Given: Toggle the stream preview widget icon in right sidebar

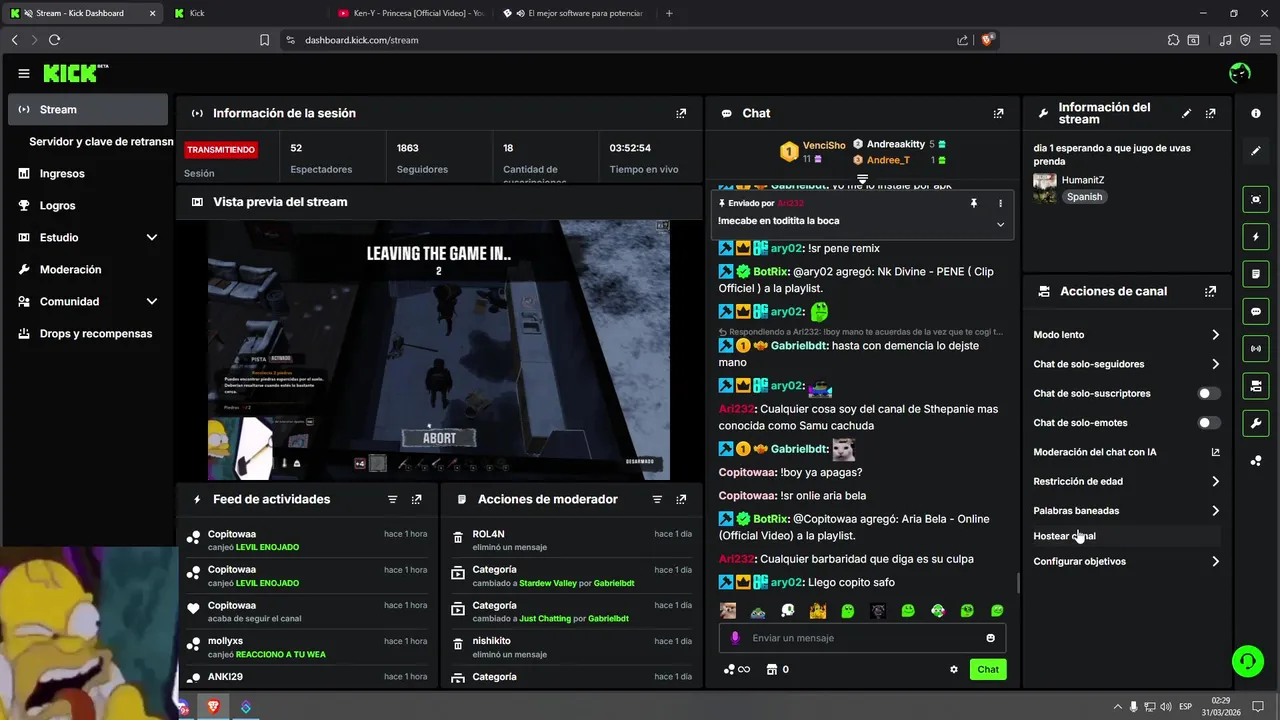Looking at the screenshot, I should tap(1256, 200).
